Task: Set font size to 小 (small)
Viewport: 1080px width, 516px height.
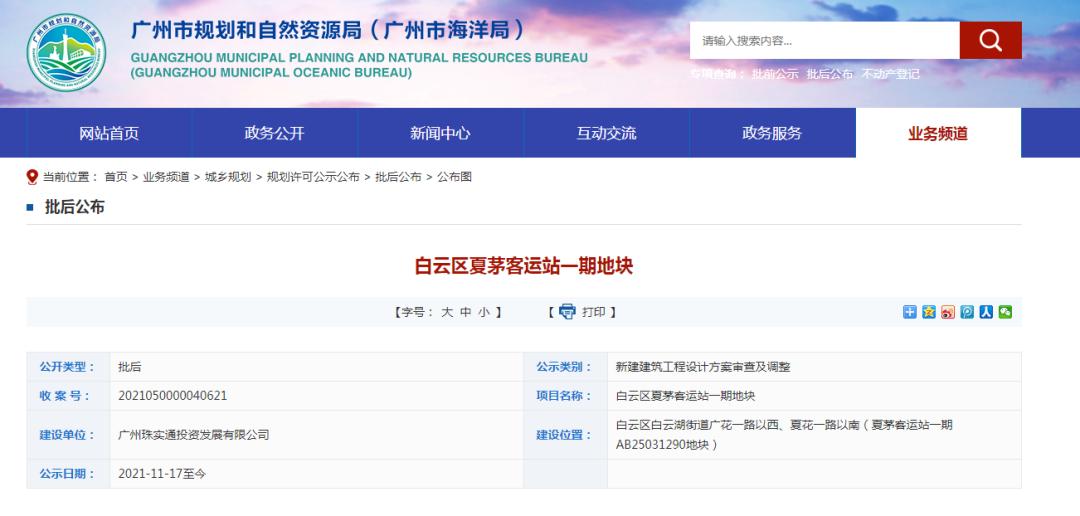Action: click(x=483, y=312)
